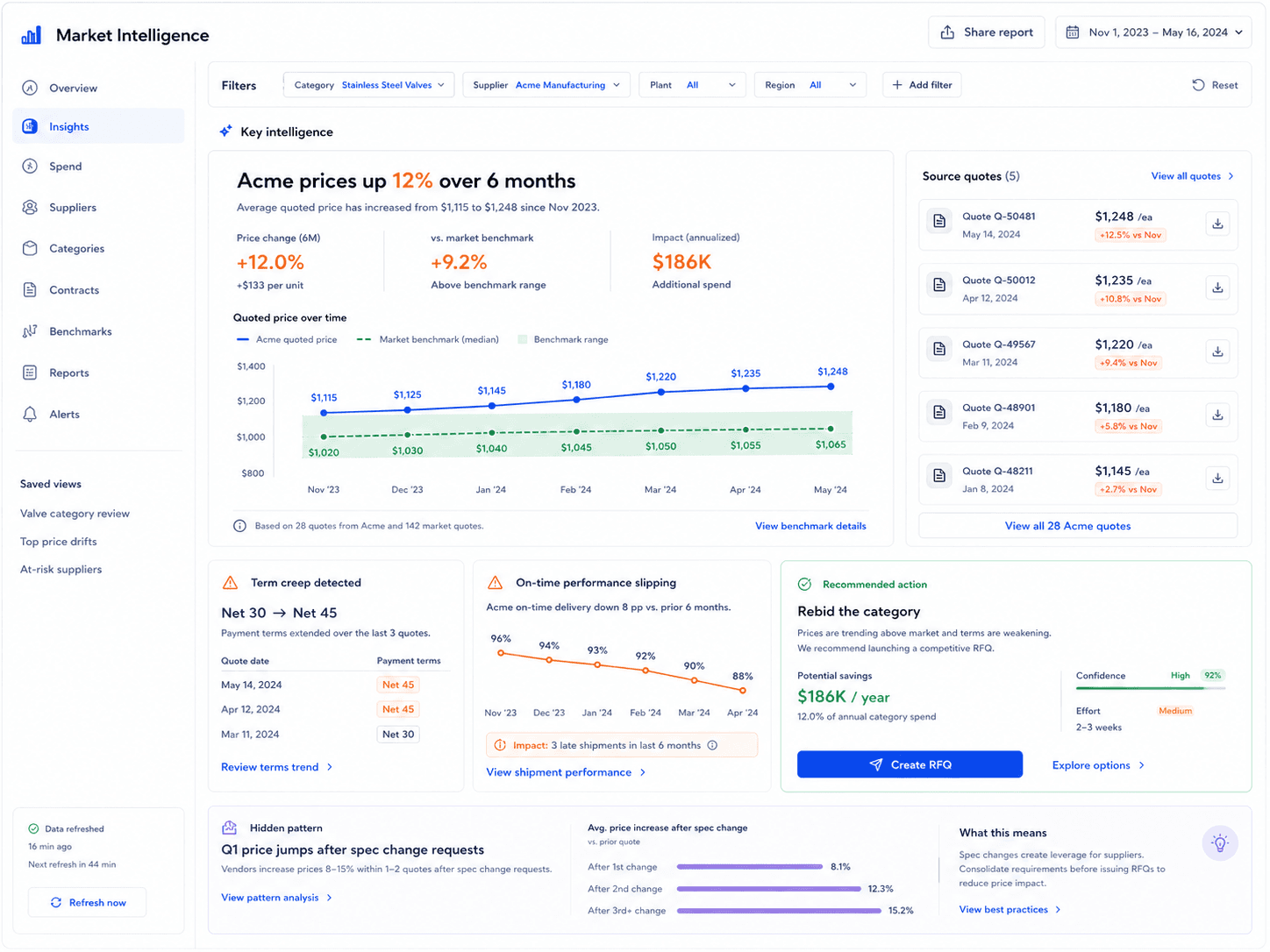Click the Overview sidebar icon
Viewport: 1270px width, 952px height.
[30, 88]
